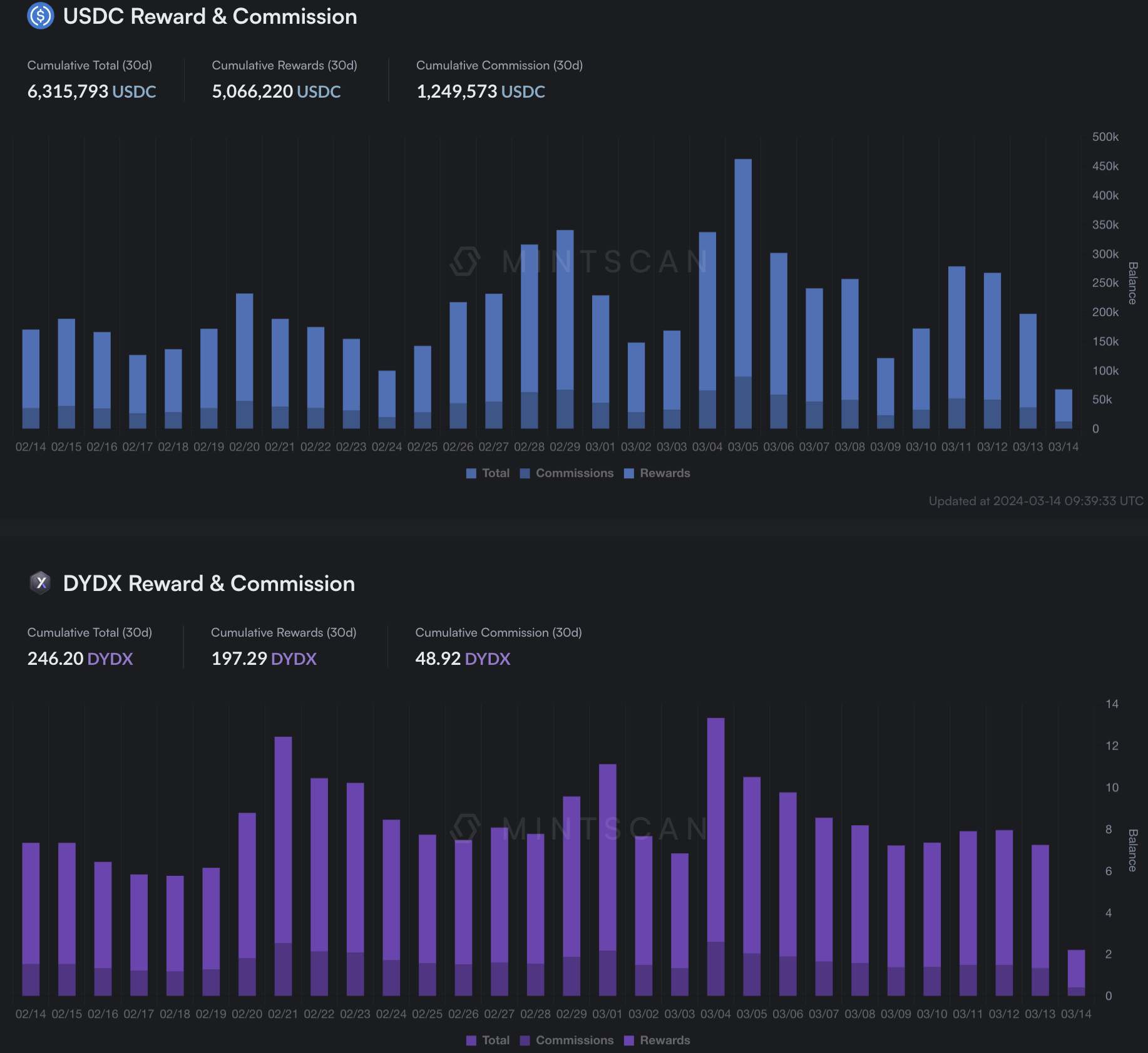The image size is (1148, 1053).
Task: Click the 03/01 bar in DYDX chart
Action: click(608, 880)
